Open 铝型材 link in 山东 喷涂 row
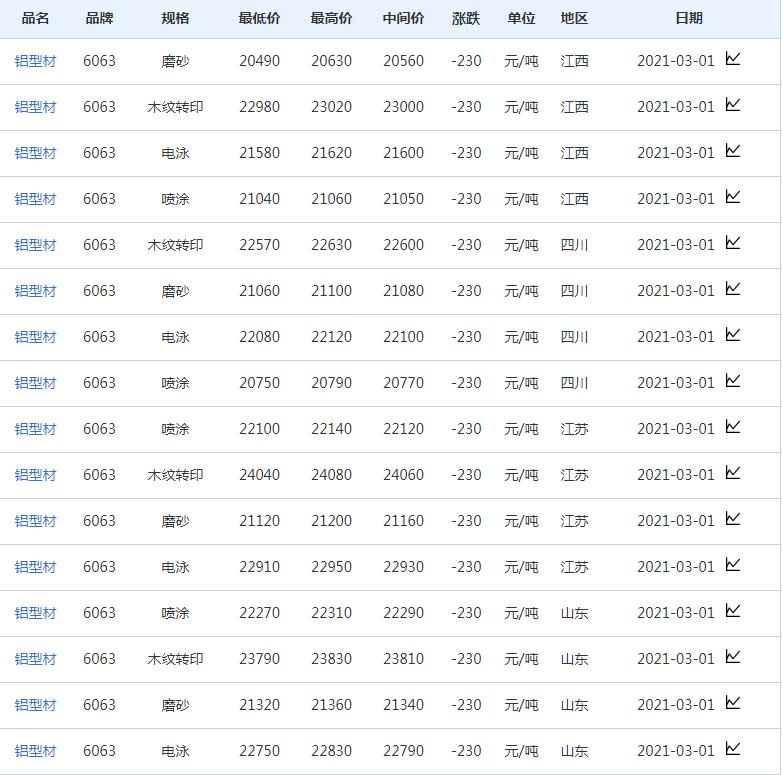 click(x=35, y=613)
